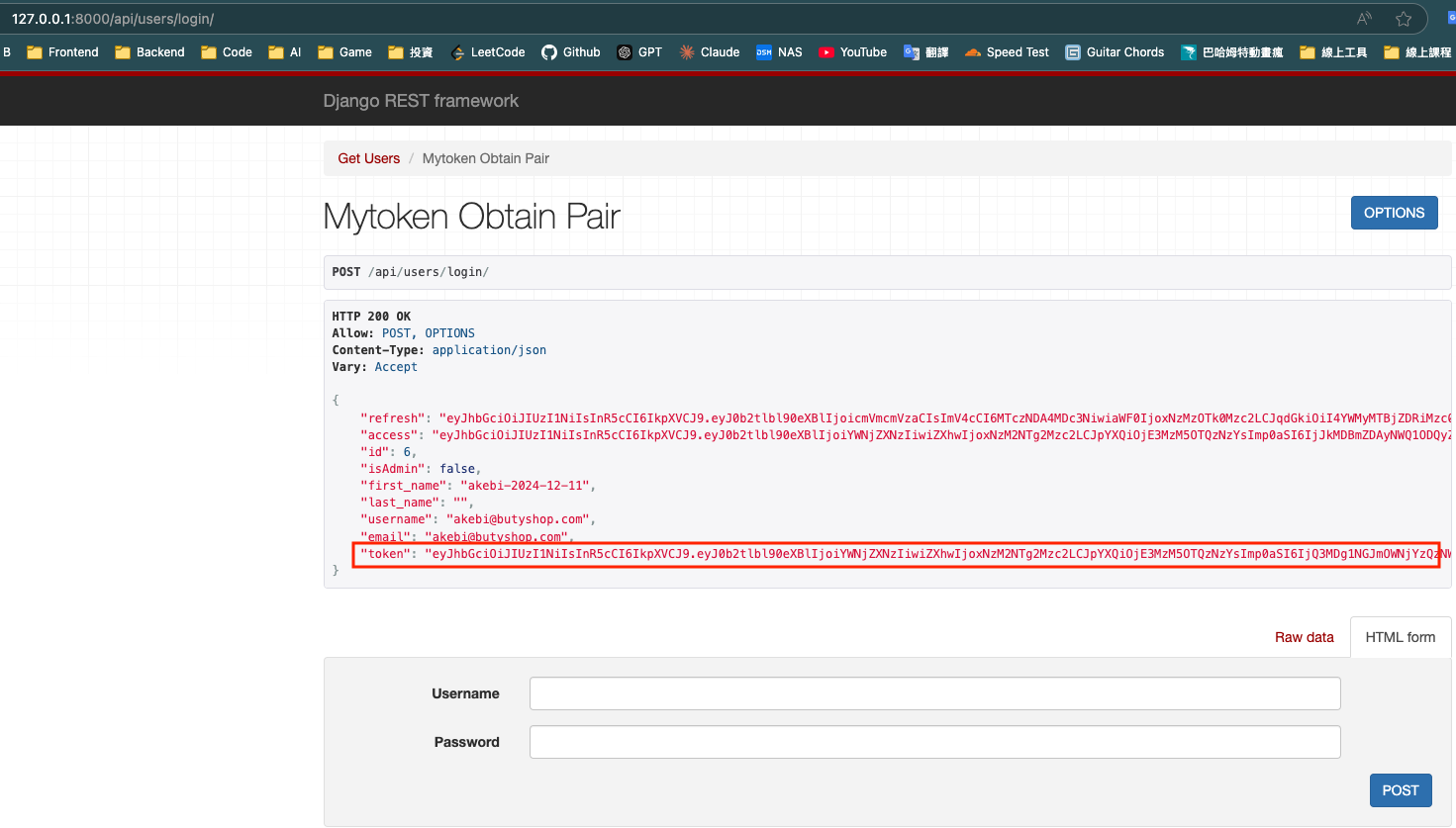Focus the Username input field
Image resolution: width=1456 pixels, height=828 pixels.
[x=934, y=693]
